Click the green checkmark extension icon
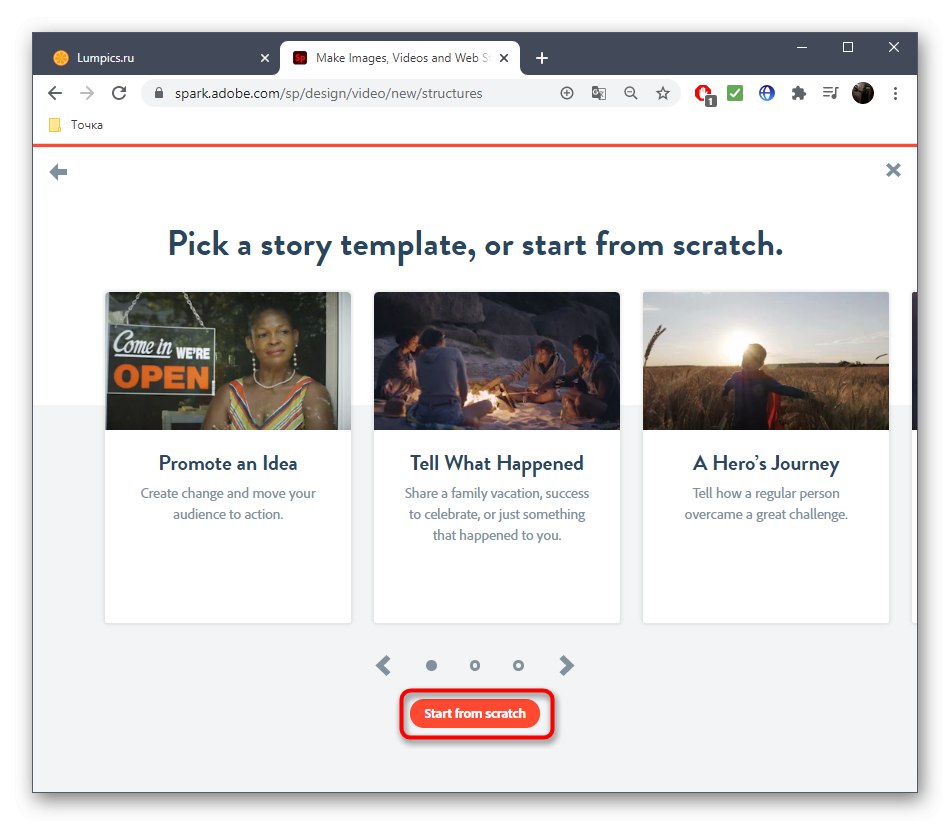The width and height of the screenshot is (950, 825). pyautogui.click(x=734, y=92)
